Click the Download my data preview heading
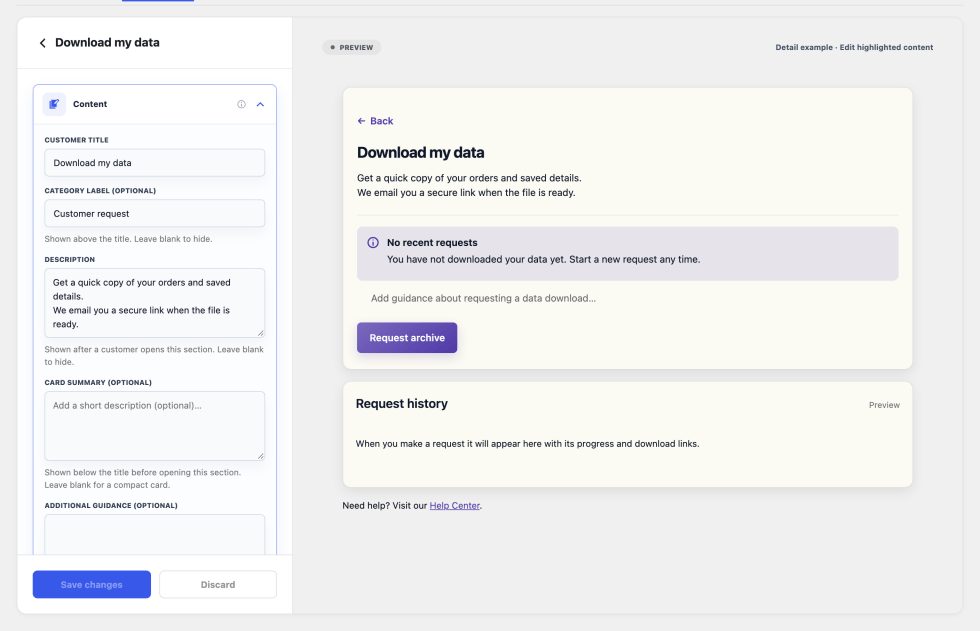 421,153
